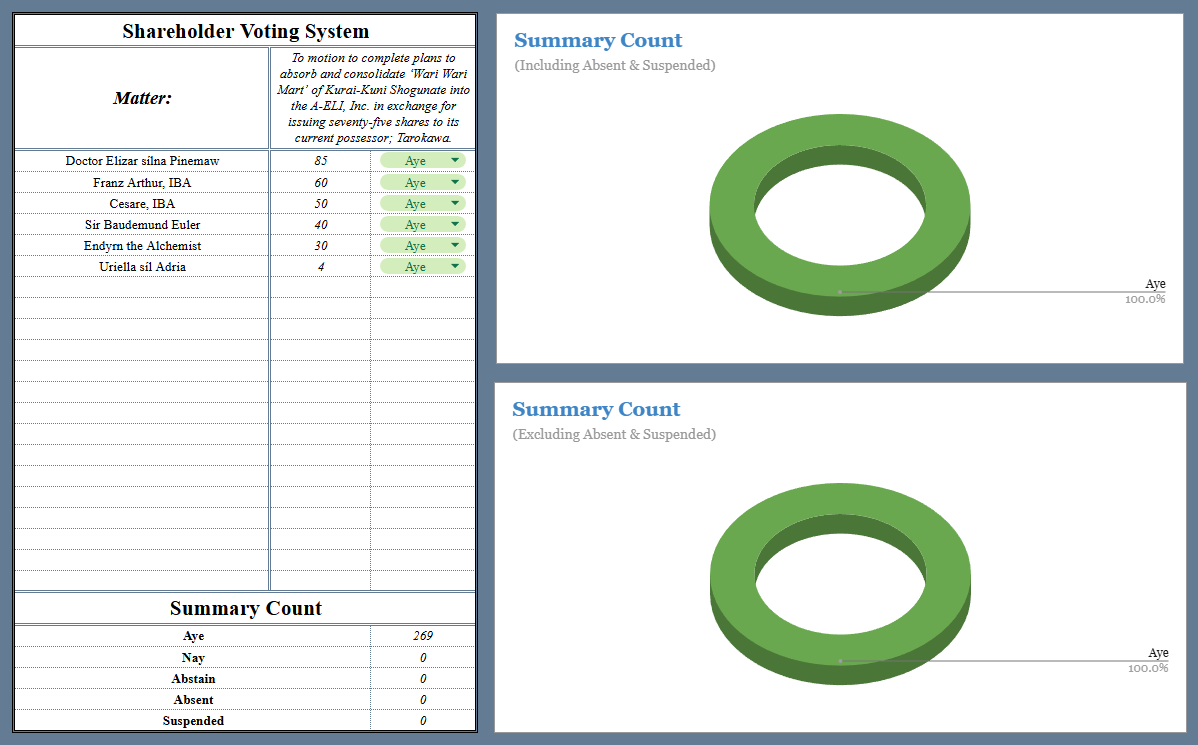
Task: Select the 85 shares cell for Pinemaw
Action: (320, 160)
